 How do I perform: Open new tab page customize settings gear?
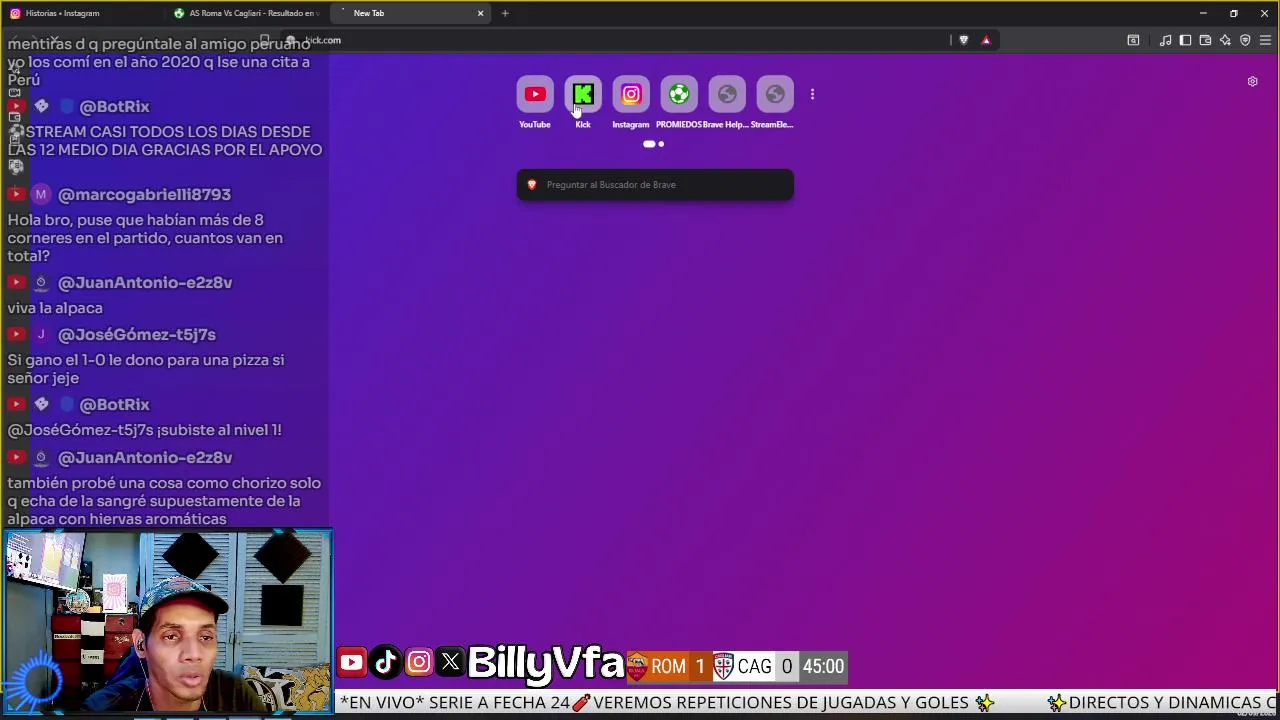pyautogui.click(x=1252, y=82)
